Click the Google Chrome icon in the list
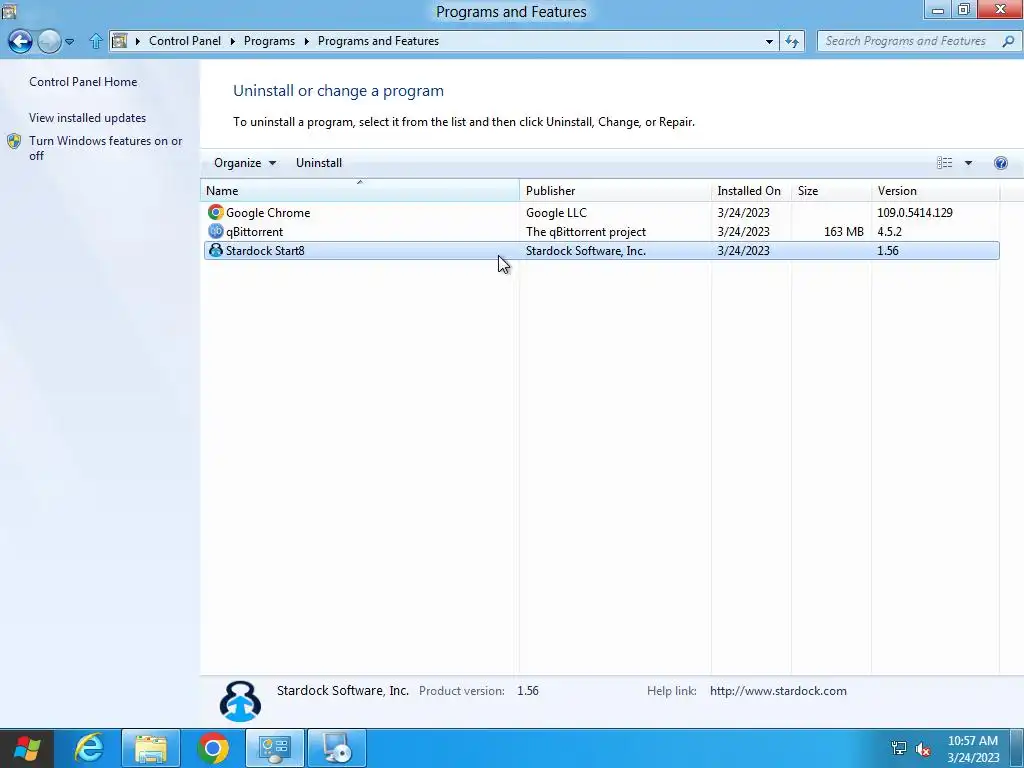1024x768 pixels. (216, 212)
